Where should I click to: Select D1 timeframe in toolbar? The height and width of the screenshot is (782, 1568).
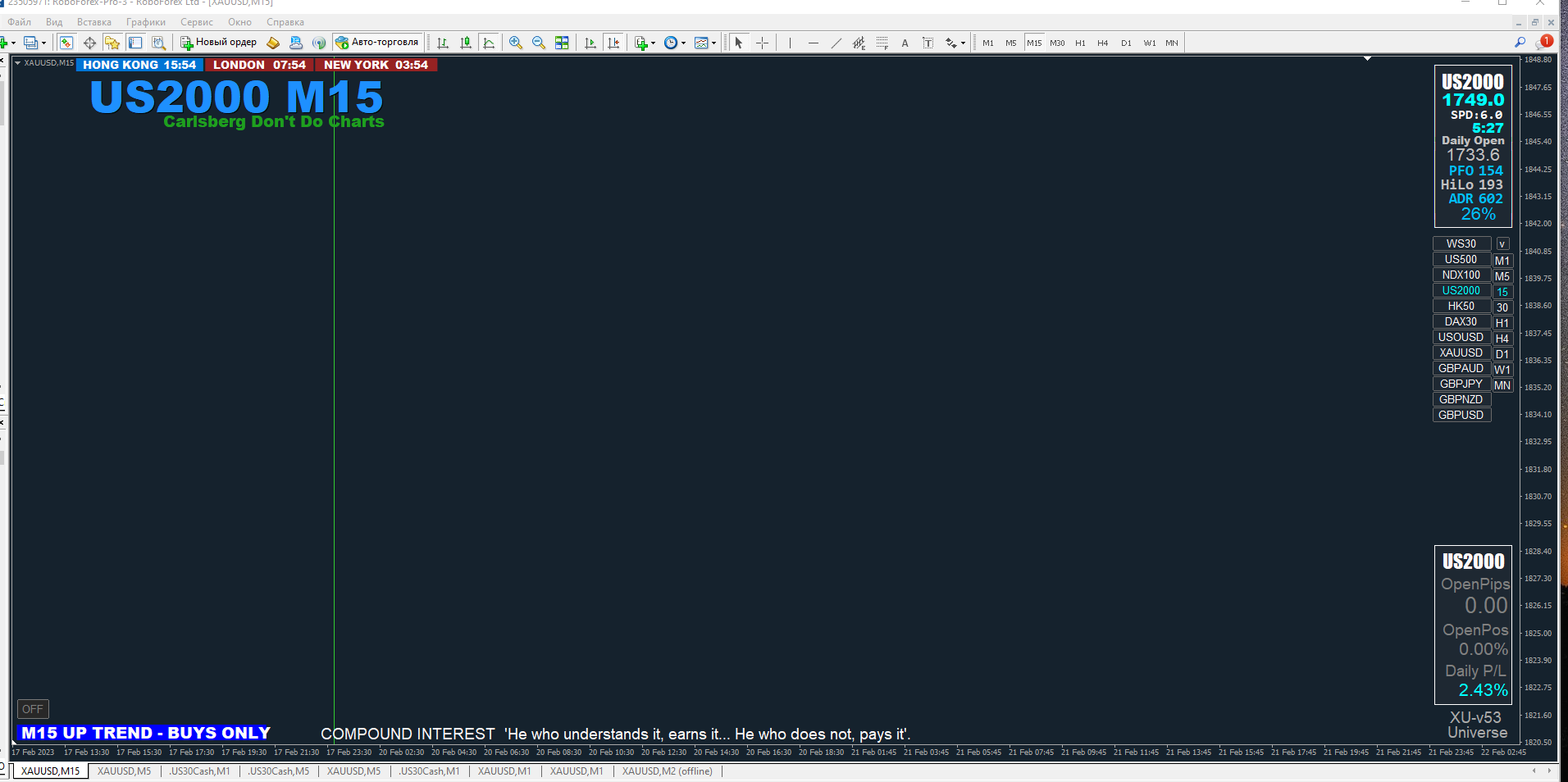pos(1126,43)
